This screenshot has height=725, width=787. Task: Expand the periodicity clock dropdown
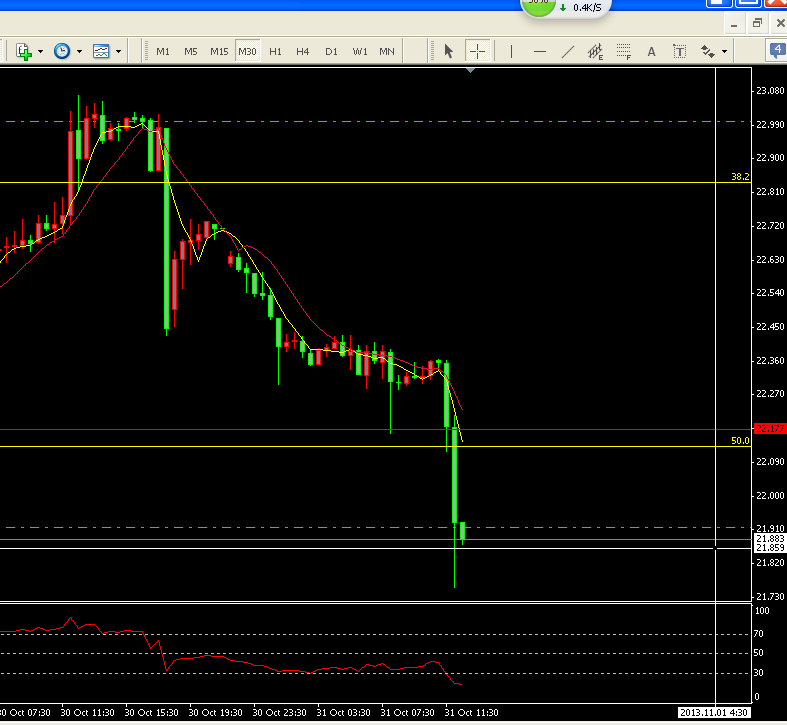[79, 51]
